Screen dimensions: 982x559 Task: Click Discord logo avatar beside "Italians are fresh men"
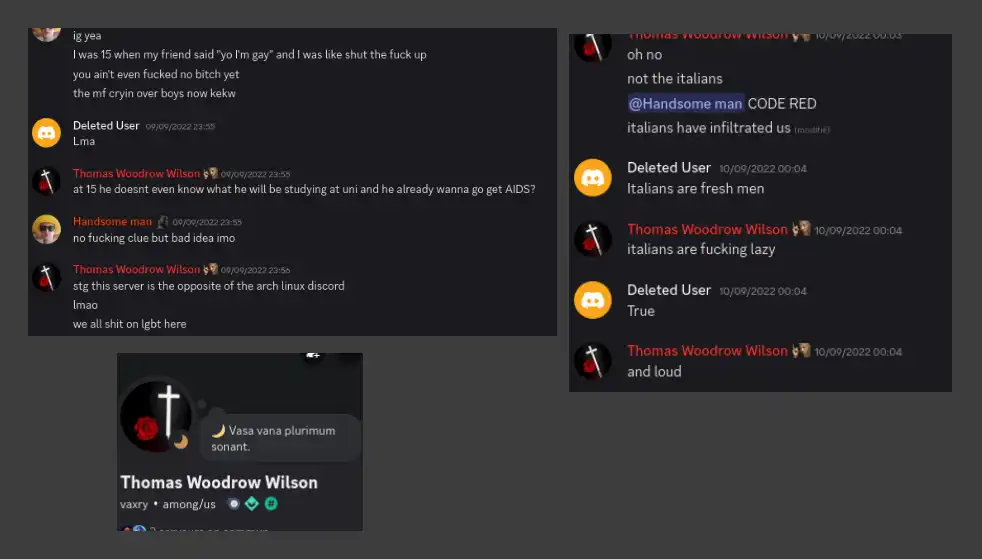click(x=592, y=178)
